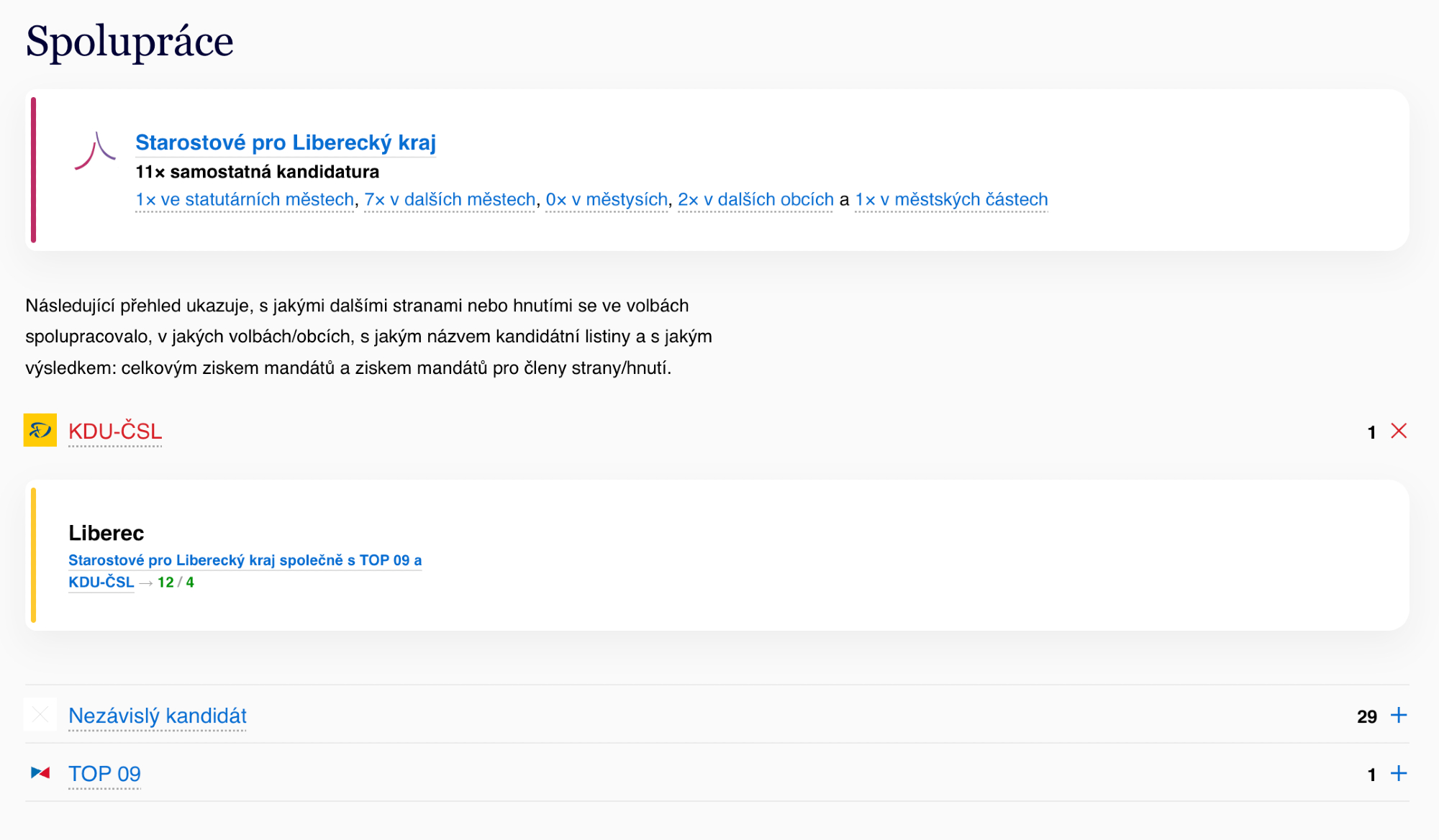
Task: Click the Starostové pro Liberecký kraj logo
Action: click(95, 151)
